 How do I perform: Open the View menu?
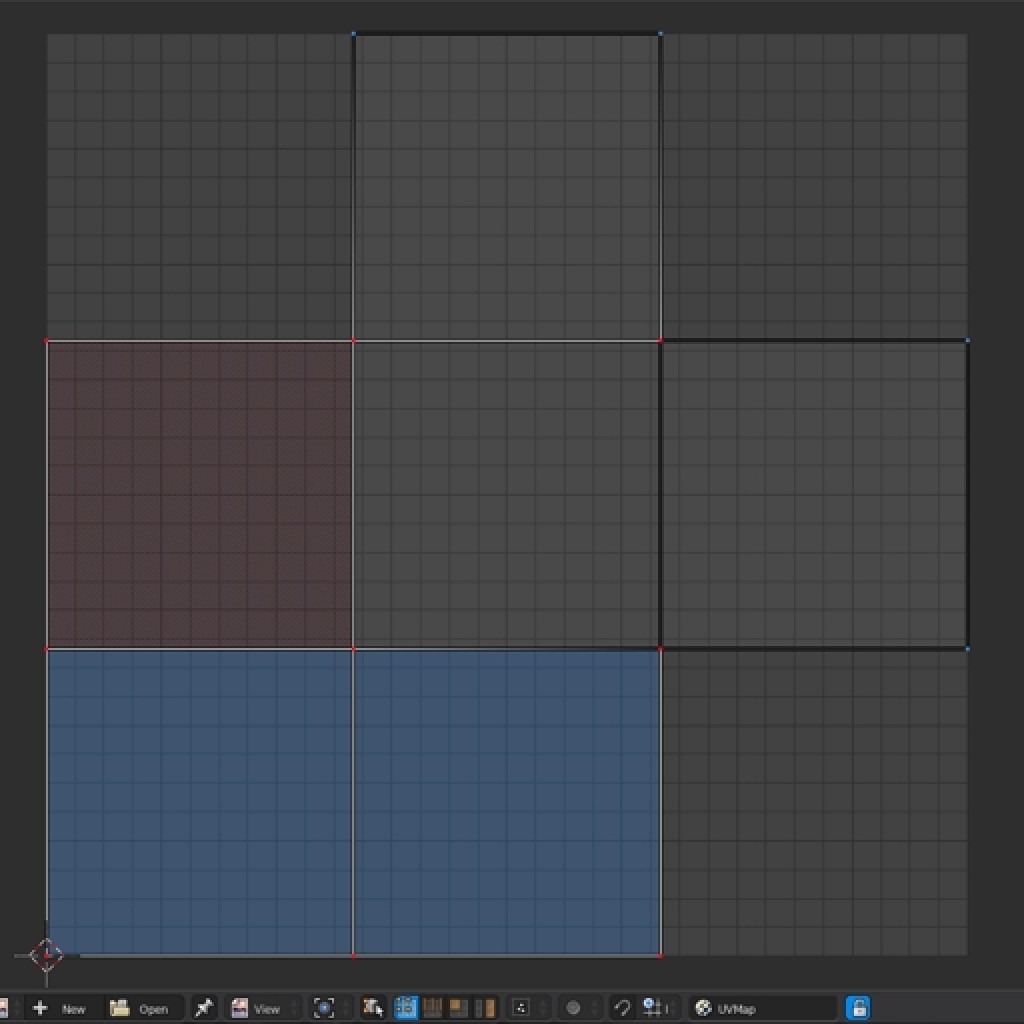pos(263,1008)
